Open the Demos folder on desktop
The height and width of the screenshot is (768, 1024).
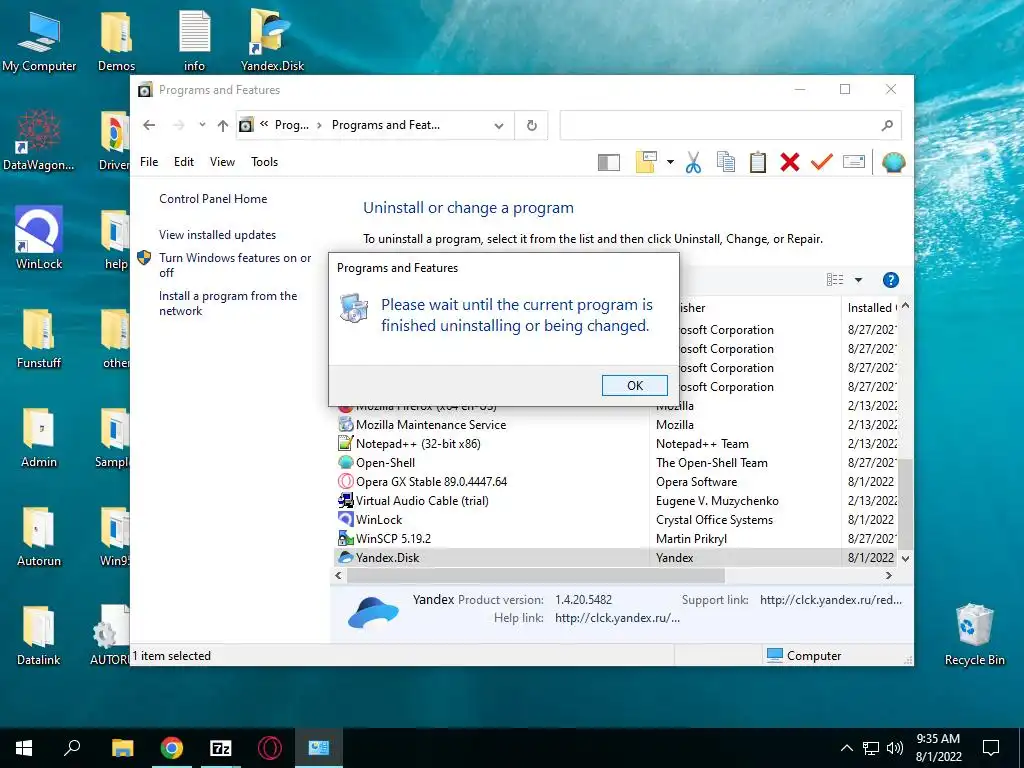tap(116, 42)
